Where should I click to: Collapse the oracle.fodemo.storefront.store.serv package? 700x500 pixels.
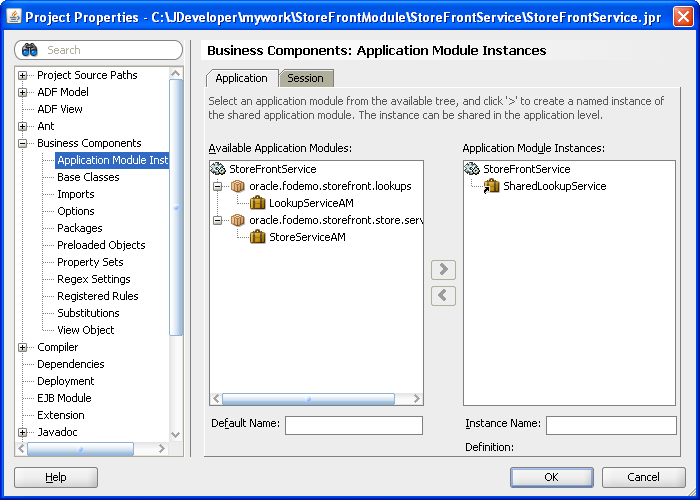pyautogui.click(x=217, y=220)
